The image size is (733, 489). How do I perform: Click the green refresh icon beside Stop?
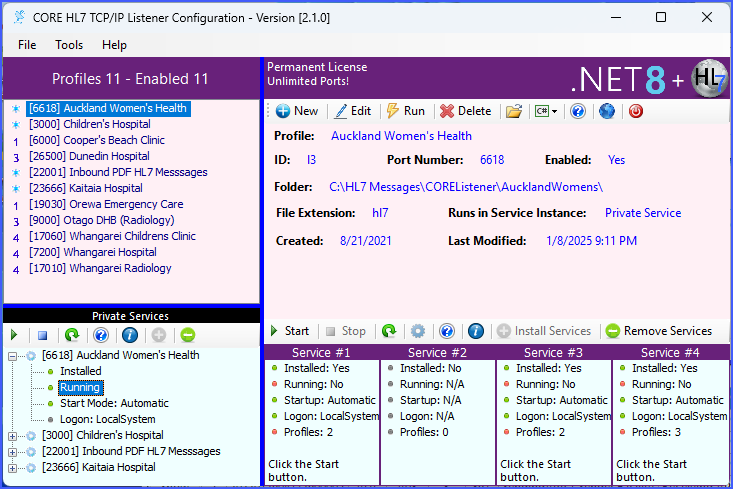click(x=389, y=331)
